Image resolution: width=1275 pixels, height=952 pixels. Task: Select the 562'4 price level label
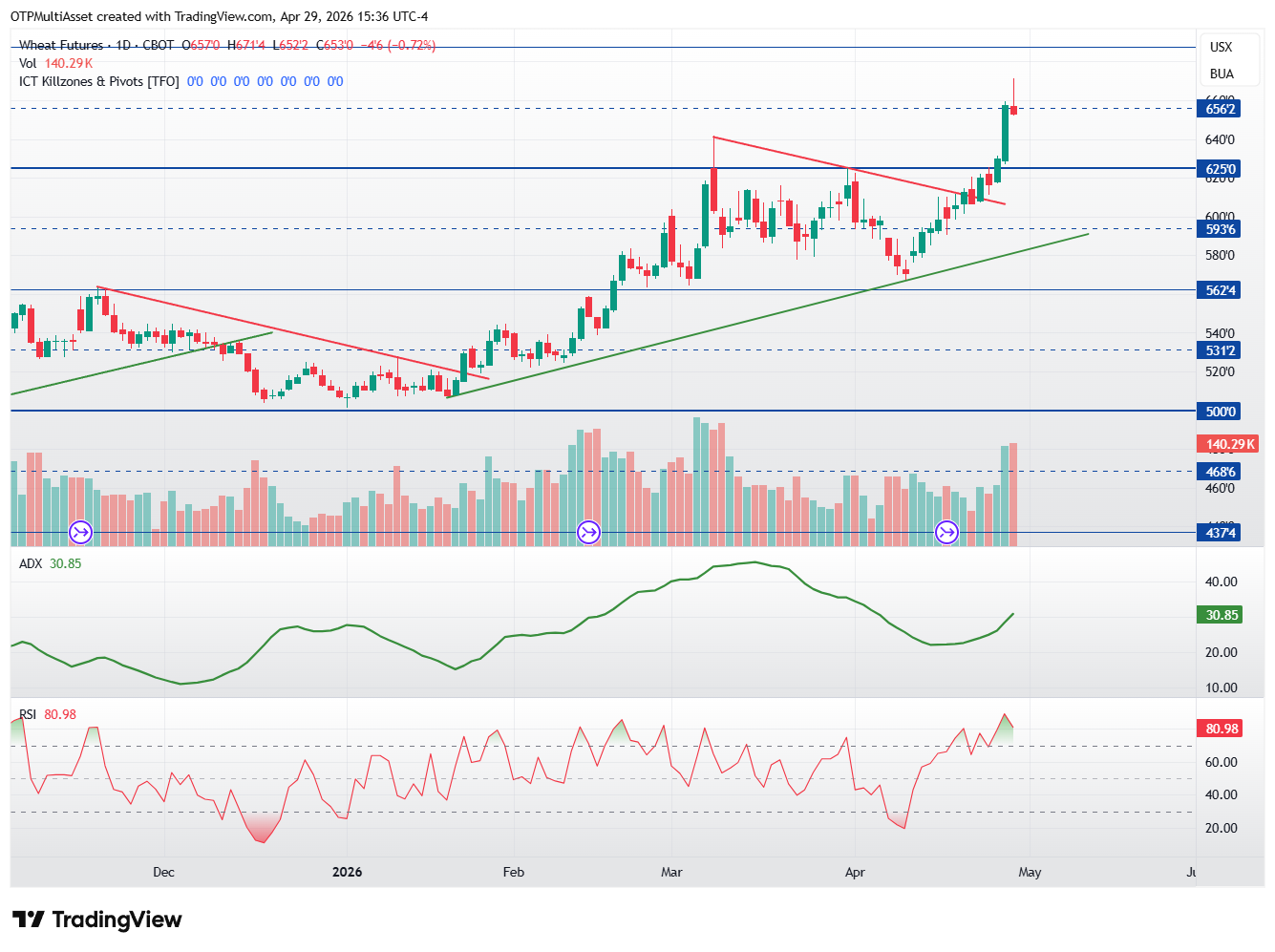1219,290
